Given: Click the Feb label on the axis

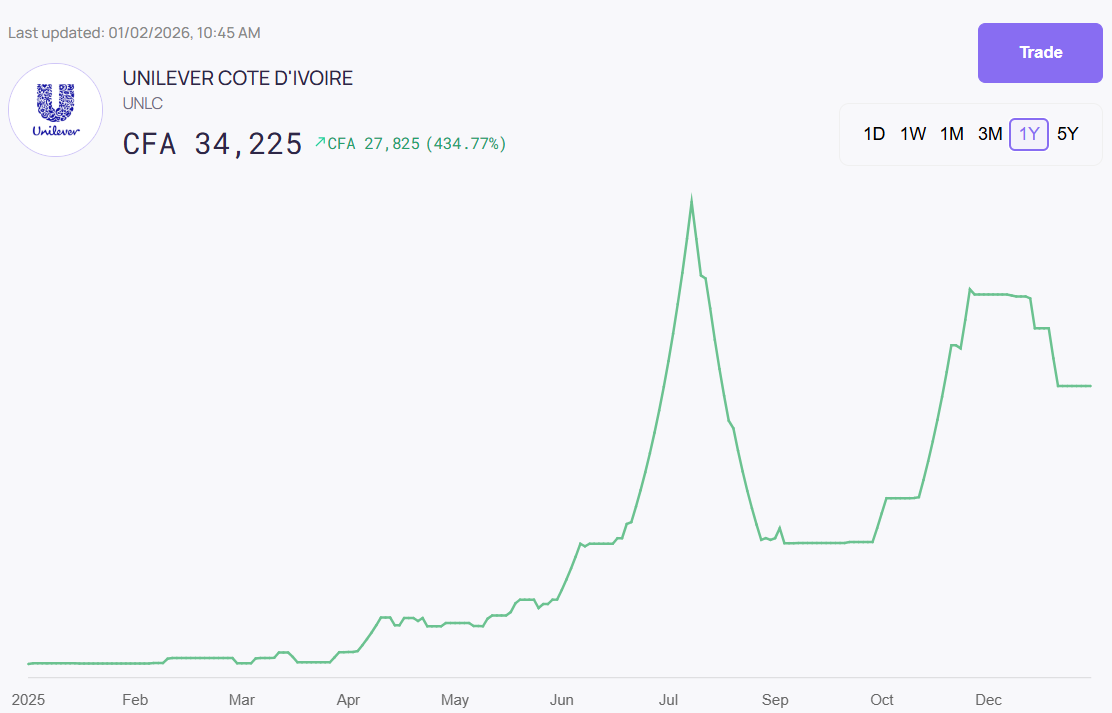Looking at the screenshot, I should click(135, 700).
